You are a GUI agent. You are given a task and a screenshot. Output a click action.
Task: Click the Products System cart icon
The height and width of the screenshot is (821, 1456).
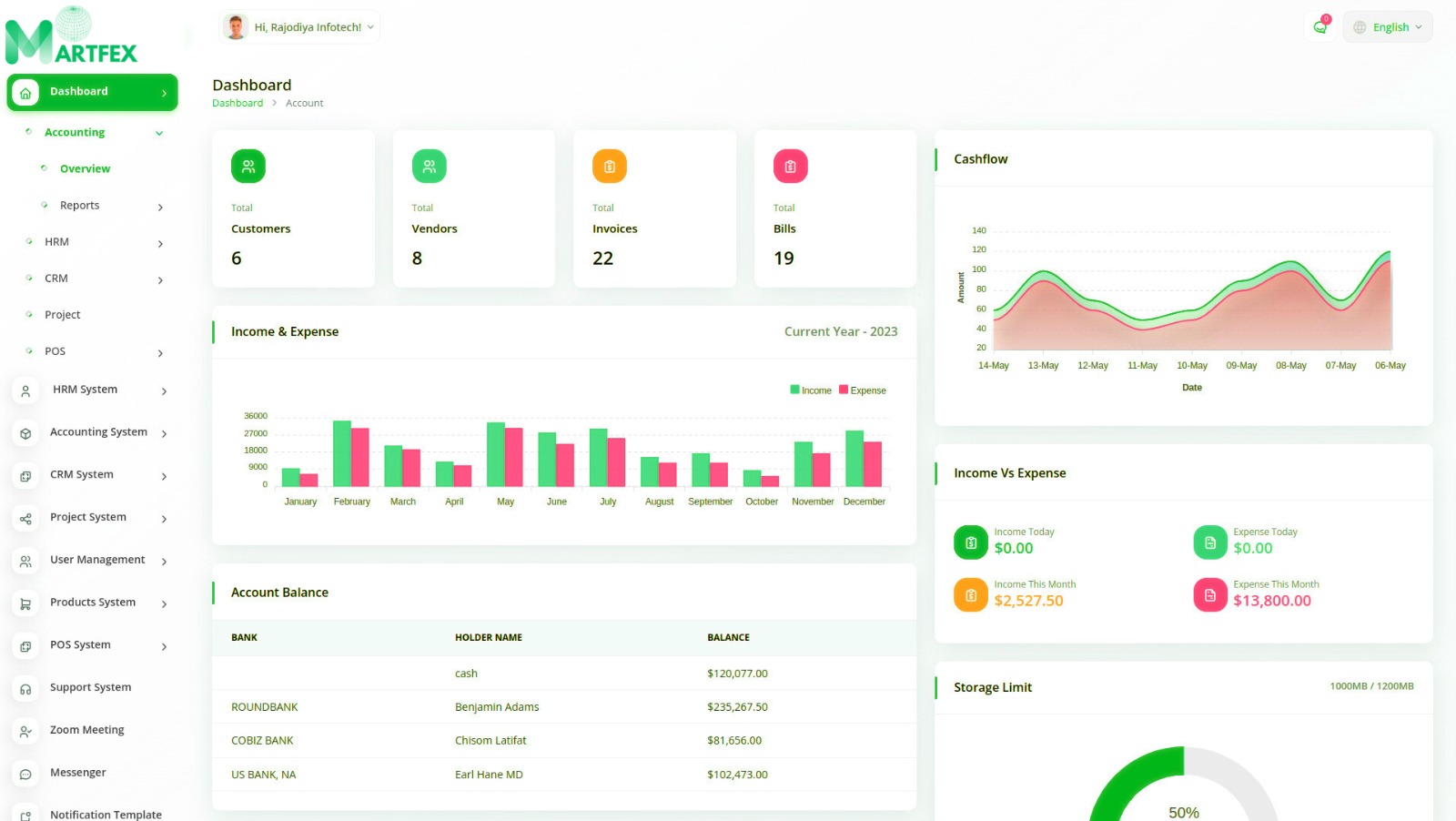pos(25,603)
